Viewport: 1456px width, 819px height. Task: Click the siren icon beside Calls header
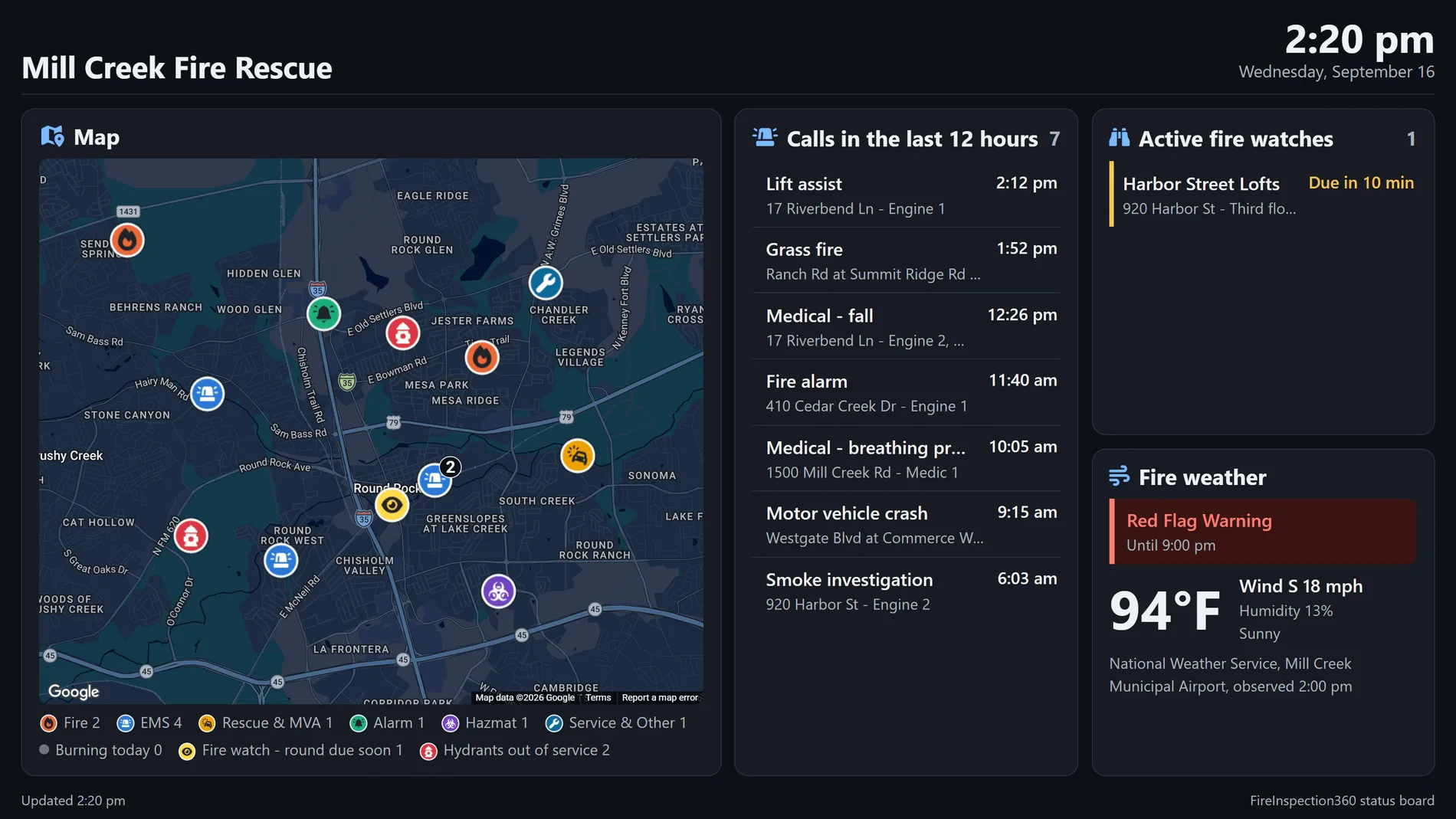point(765,137)
